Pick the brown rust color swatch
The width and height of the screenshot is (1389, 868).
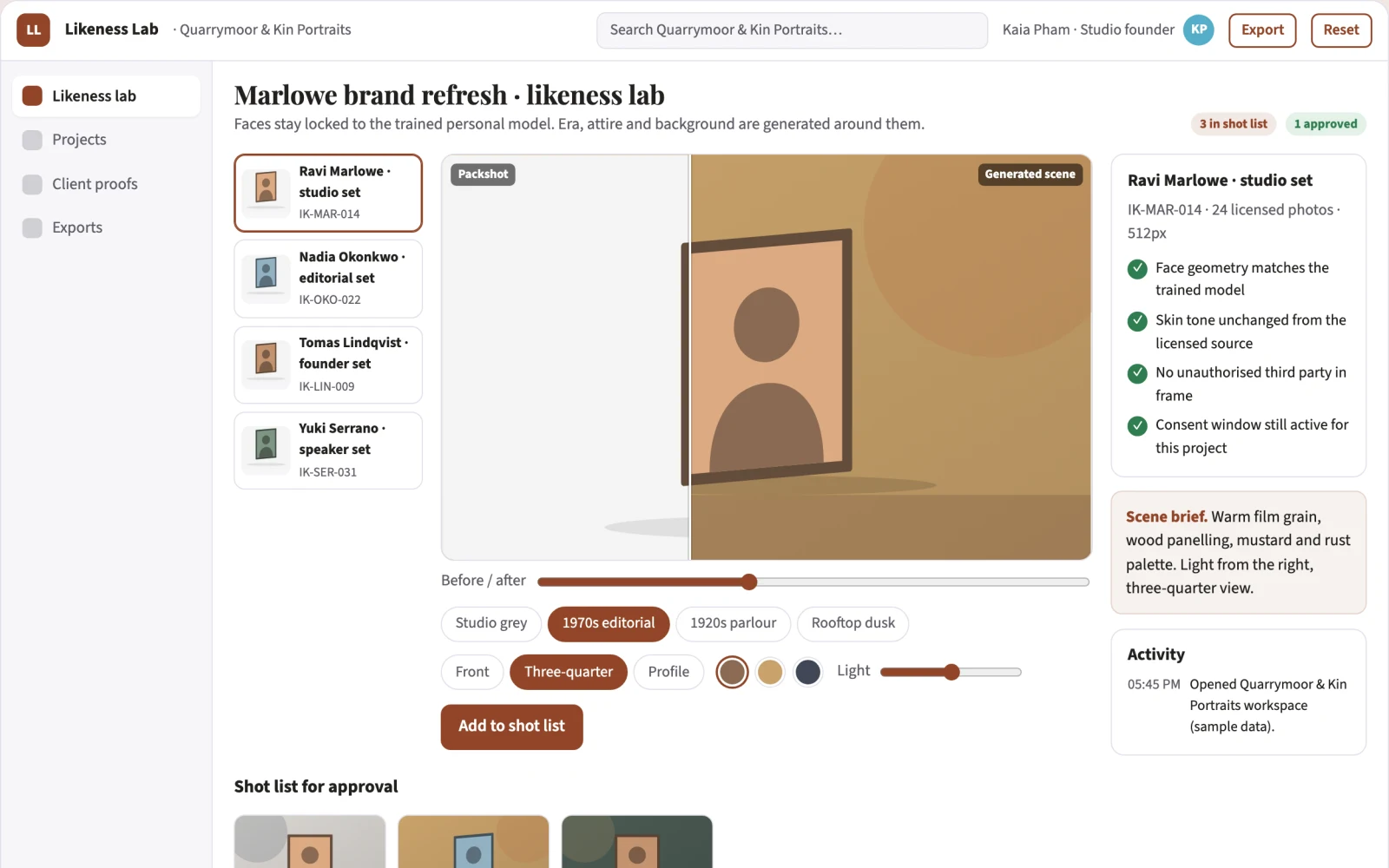pos(733,672)
